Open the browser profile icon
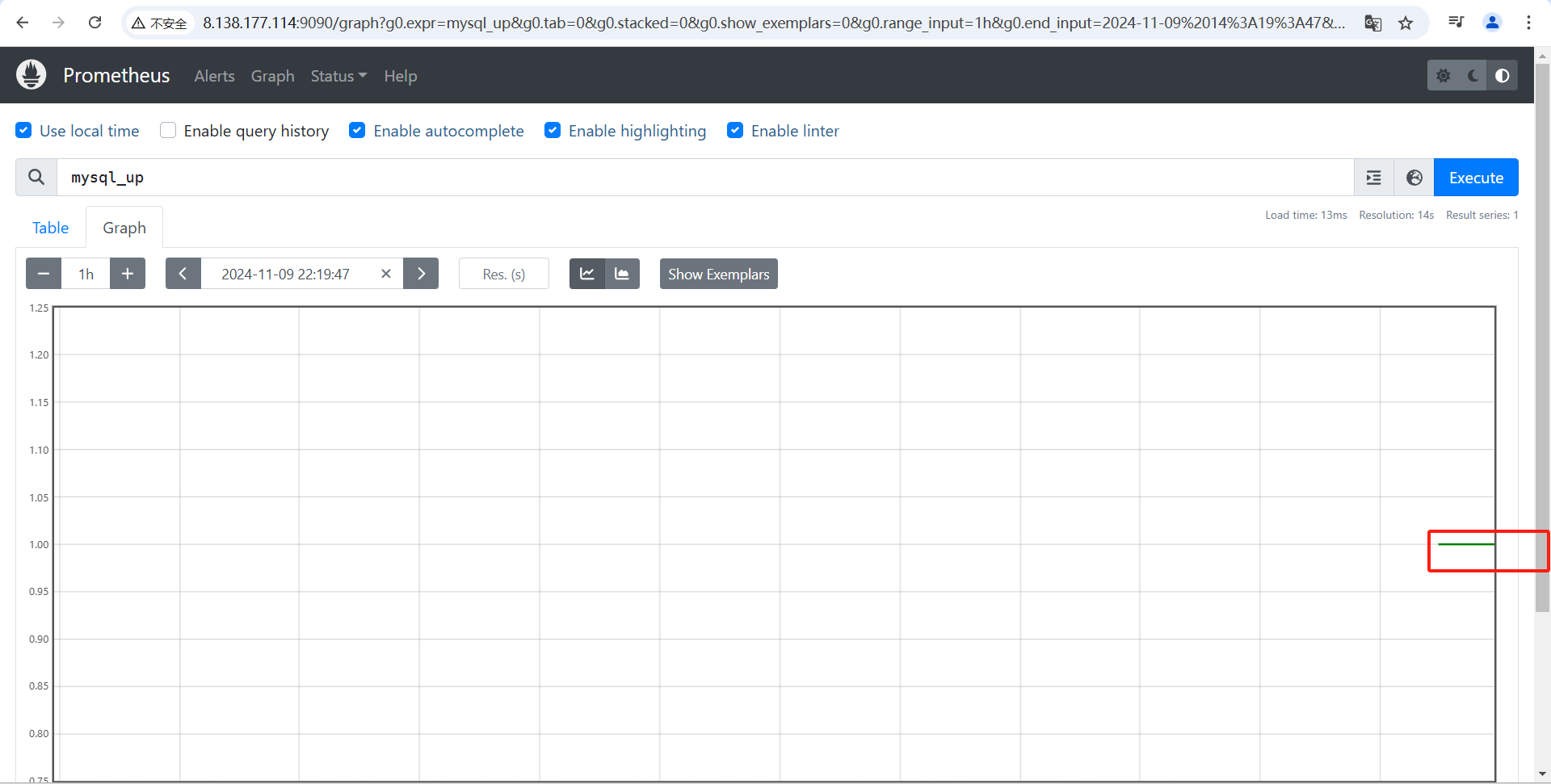The height and width of the screenshot is (784, 1551). [x=1493, y=23]
